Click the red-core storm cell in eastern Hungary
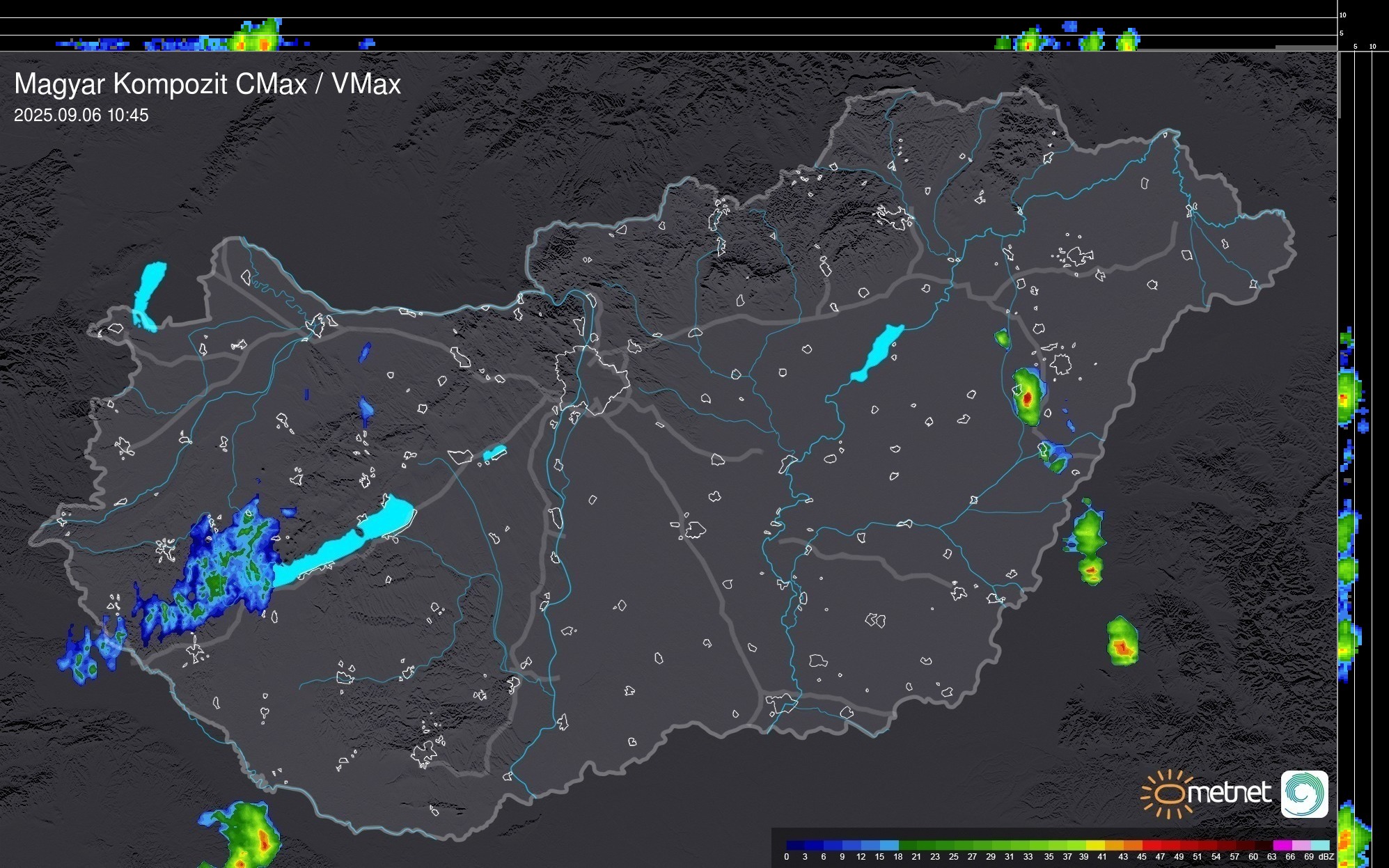Screen dimensions: 1389x868 1028,397
